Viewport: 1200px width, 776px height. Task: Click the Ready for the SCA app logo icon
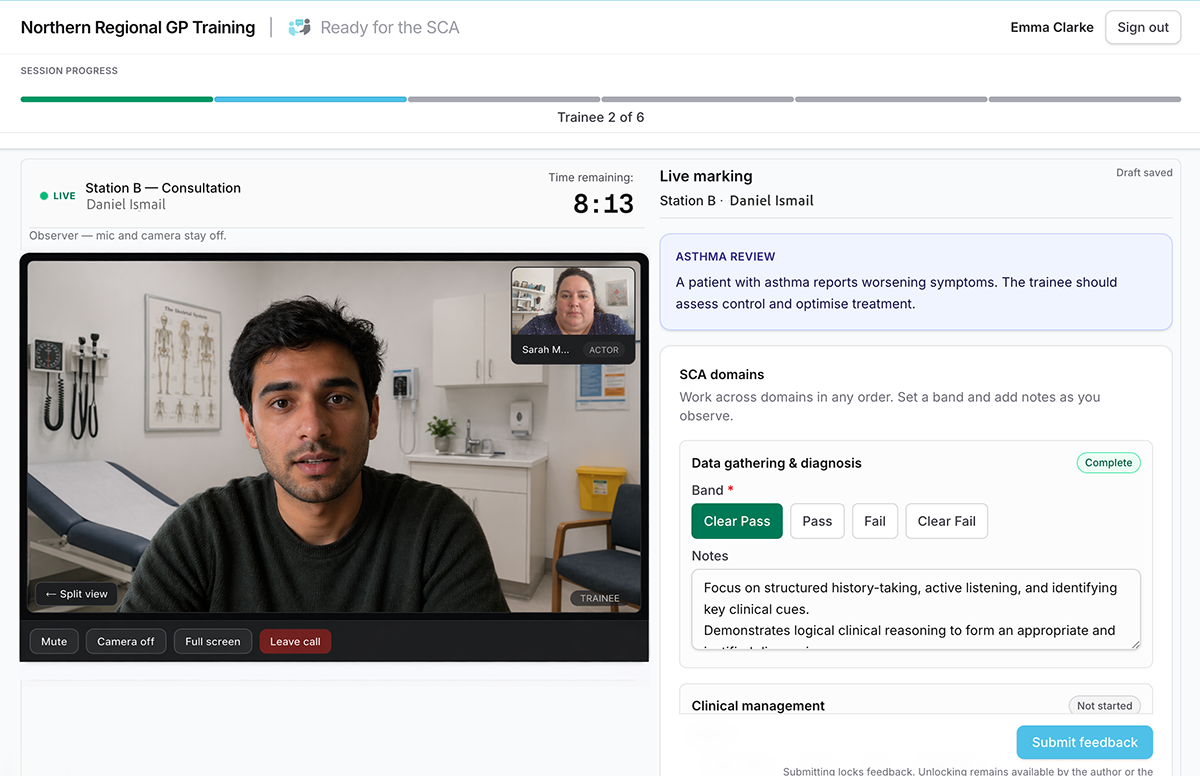(x=299, y=27)
